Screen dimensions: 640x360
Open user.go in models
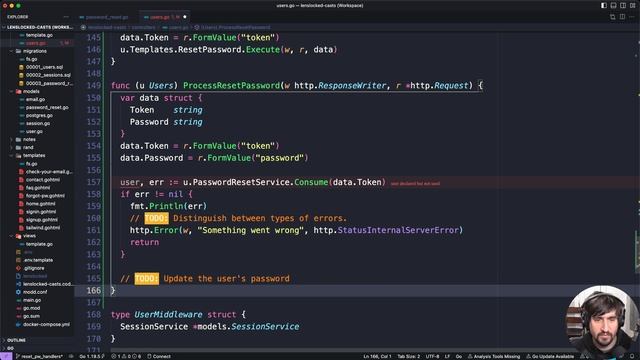tap(34, 131)
